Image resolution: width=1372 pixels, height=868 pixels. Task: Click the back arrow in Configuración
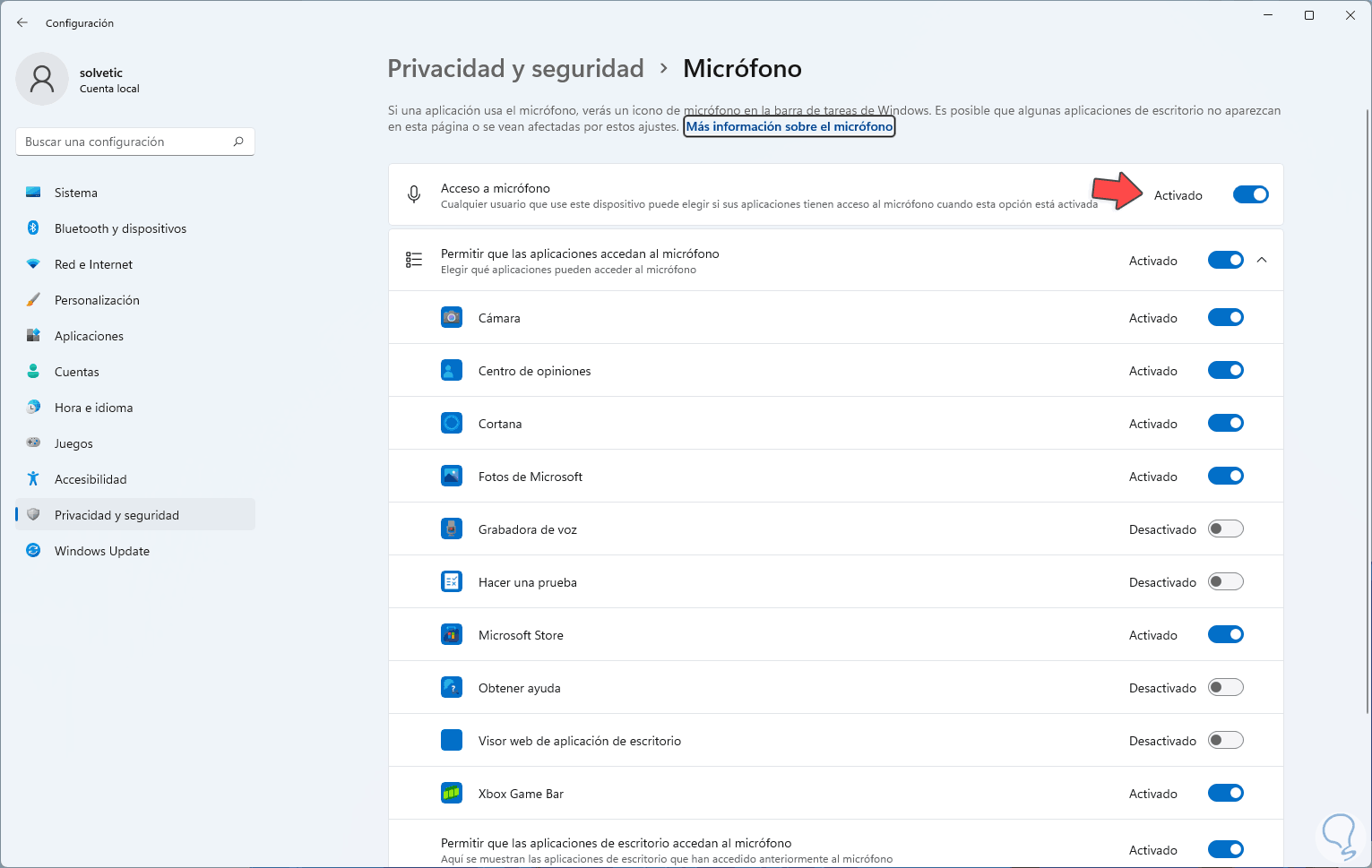click(x=22, y=22)
